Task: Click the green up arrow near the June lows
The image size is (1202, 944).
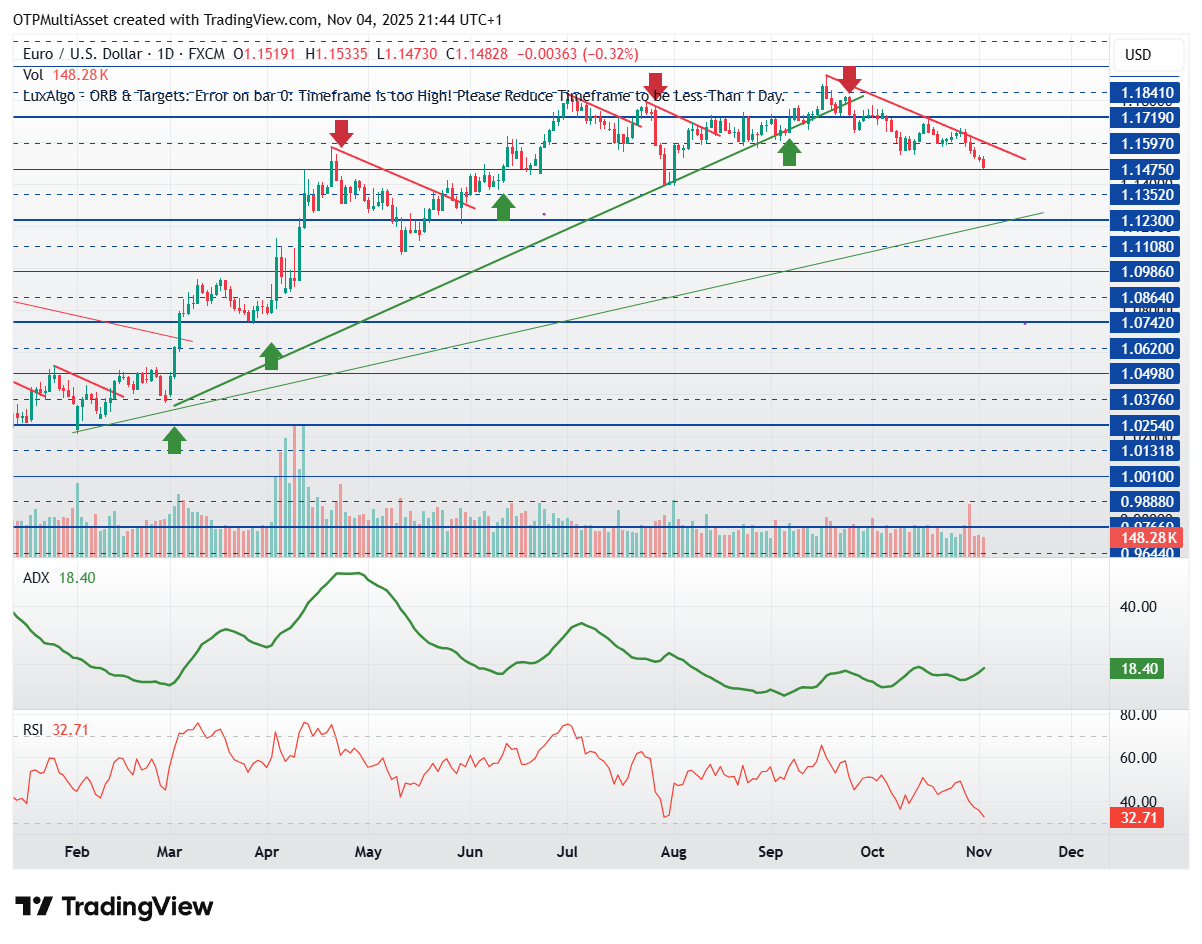Action: coord(502,206)
